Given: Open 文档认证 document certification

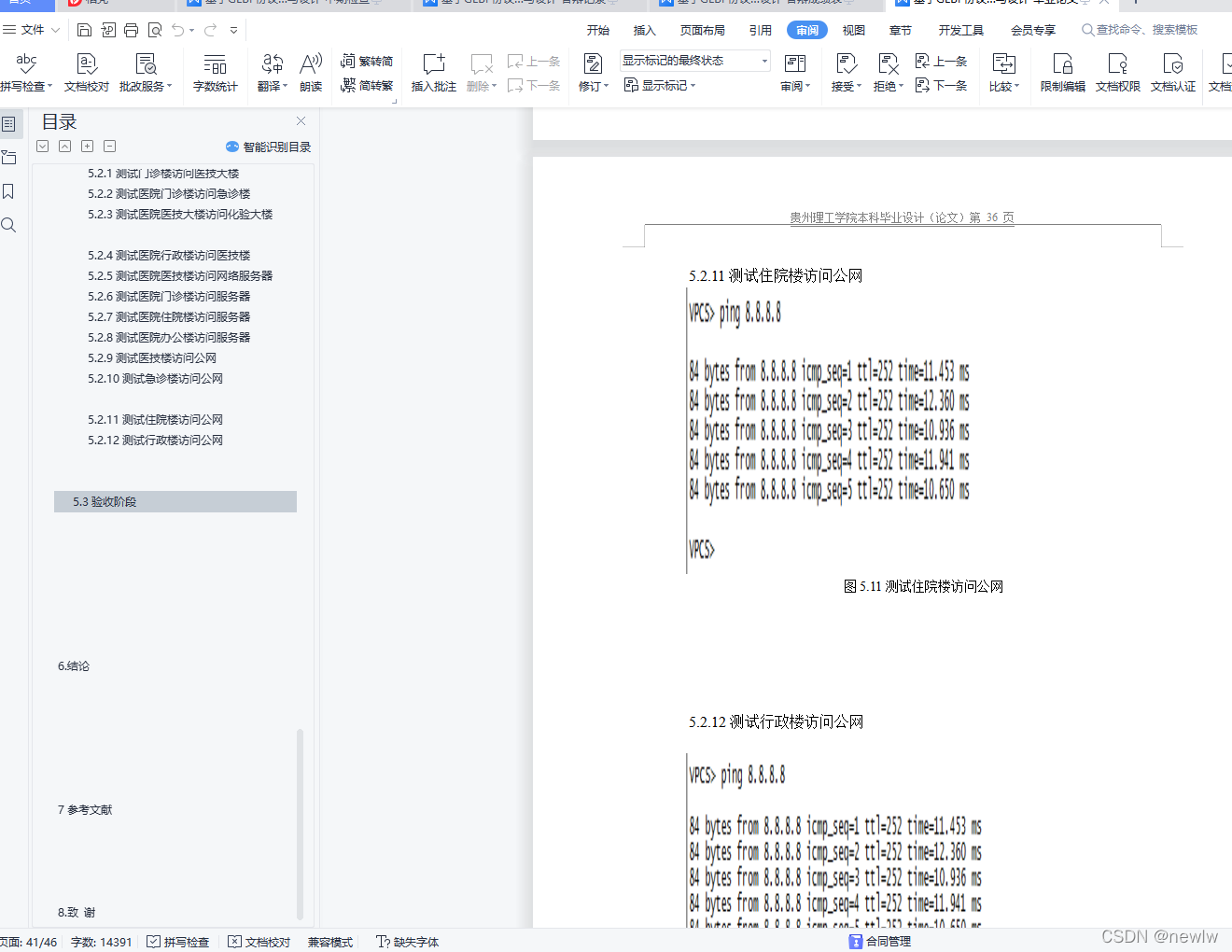Looking at the screenshot, I should click(x=1173, y=73).
